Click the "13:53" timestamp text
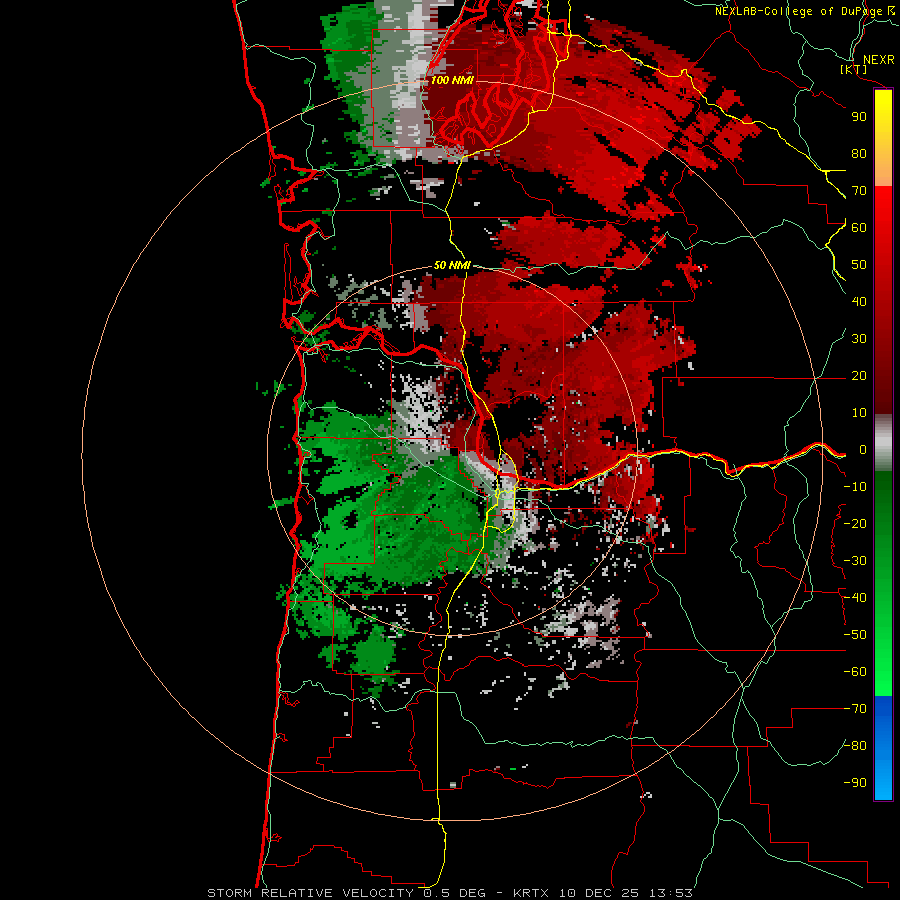The width and height of the screenshot is (900, 900). tap(670, 893)
